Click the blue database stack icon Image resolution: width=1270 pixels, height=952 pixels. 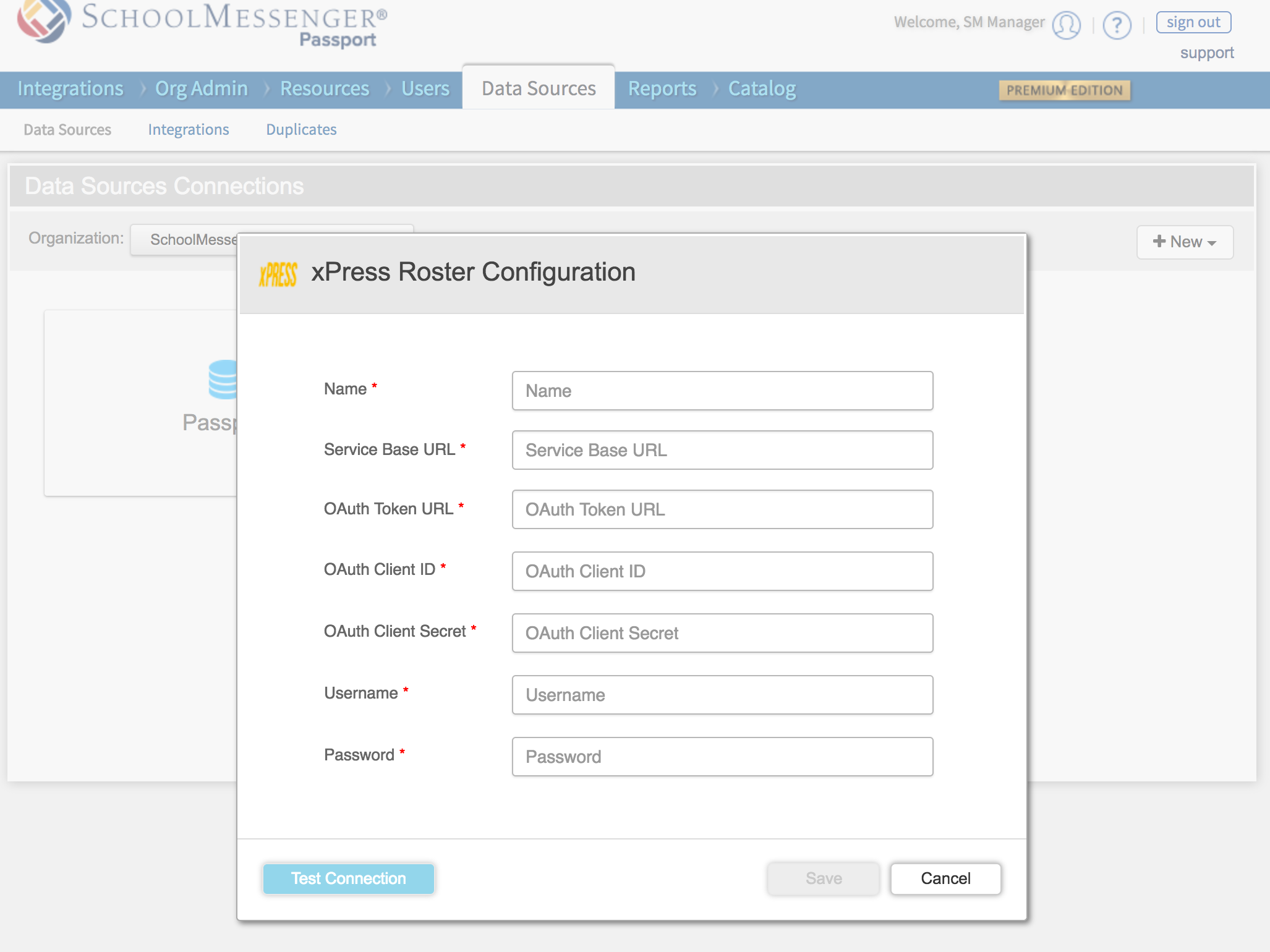coord(223,379)
